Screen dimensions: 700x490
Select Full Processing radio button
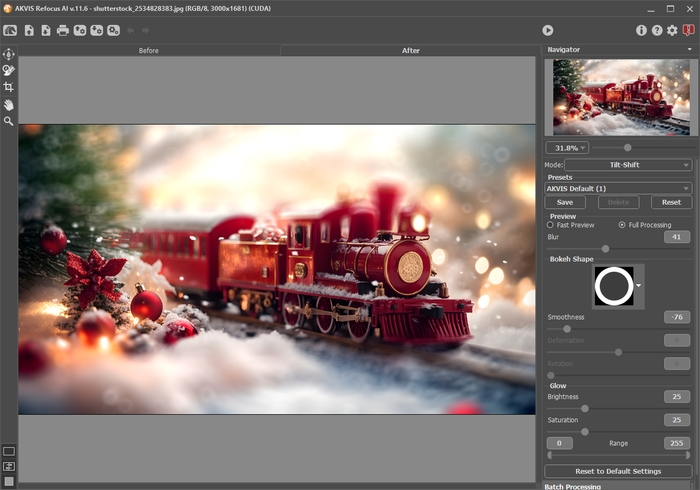(x=622, y=225)
